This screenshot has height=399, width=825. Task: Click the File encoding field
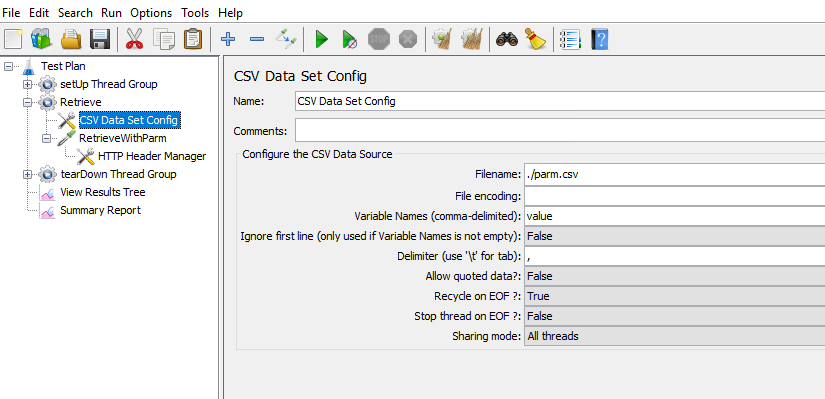(675, 196)
